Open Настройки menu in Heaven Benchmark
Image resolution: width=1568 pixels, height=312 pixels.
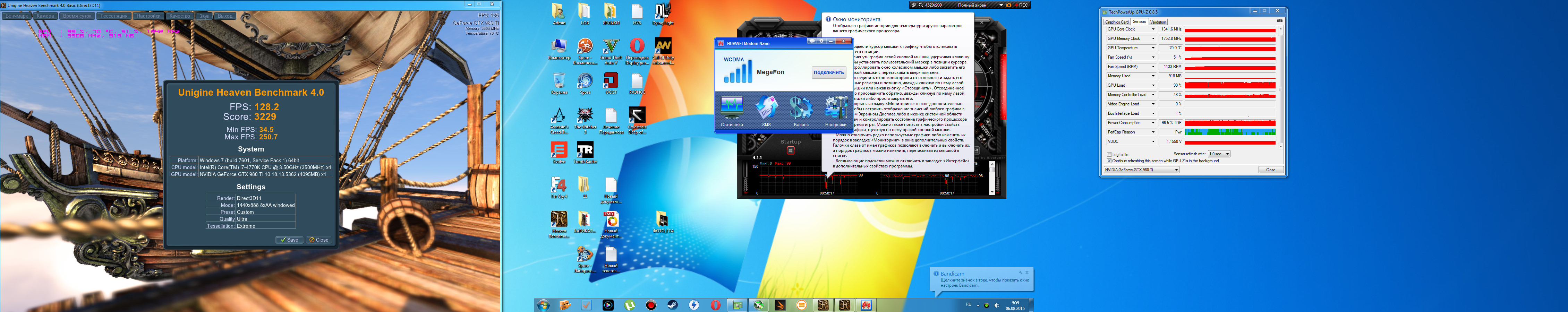click(148, 16)
